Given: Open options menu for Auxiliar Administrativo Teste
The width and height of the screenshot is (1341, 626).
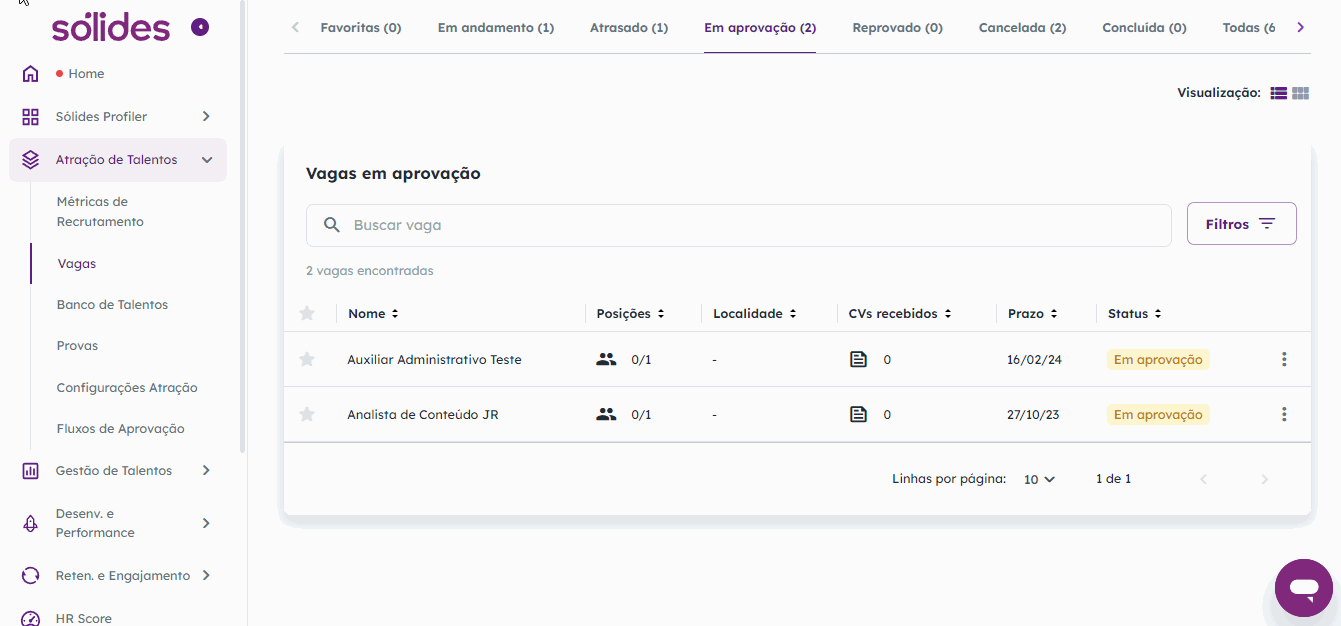Looking at the screenshot, I should pos(1284,359).
